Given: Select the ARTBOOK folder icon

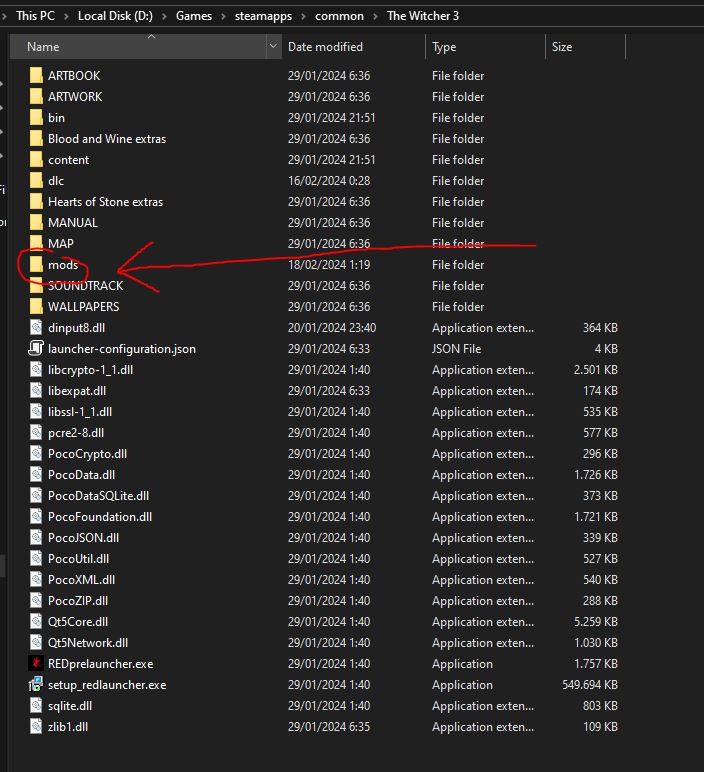Looking at the screenshot, I should click(x=36, y=75).
